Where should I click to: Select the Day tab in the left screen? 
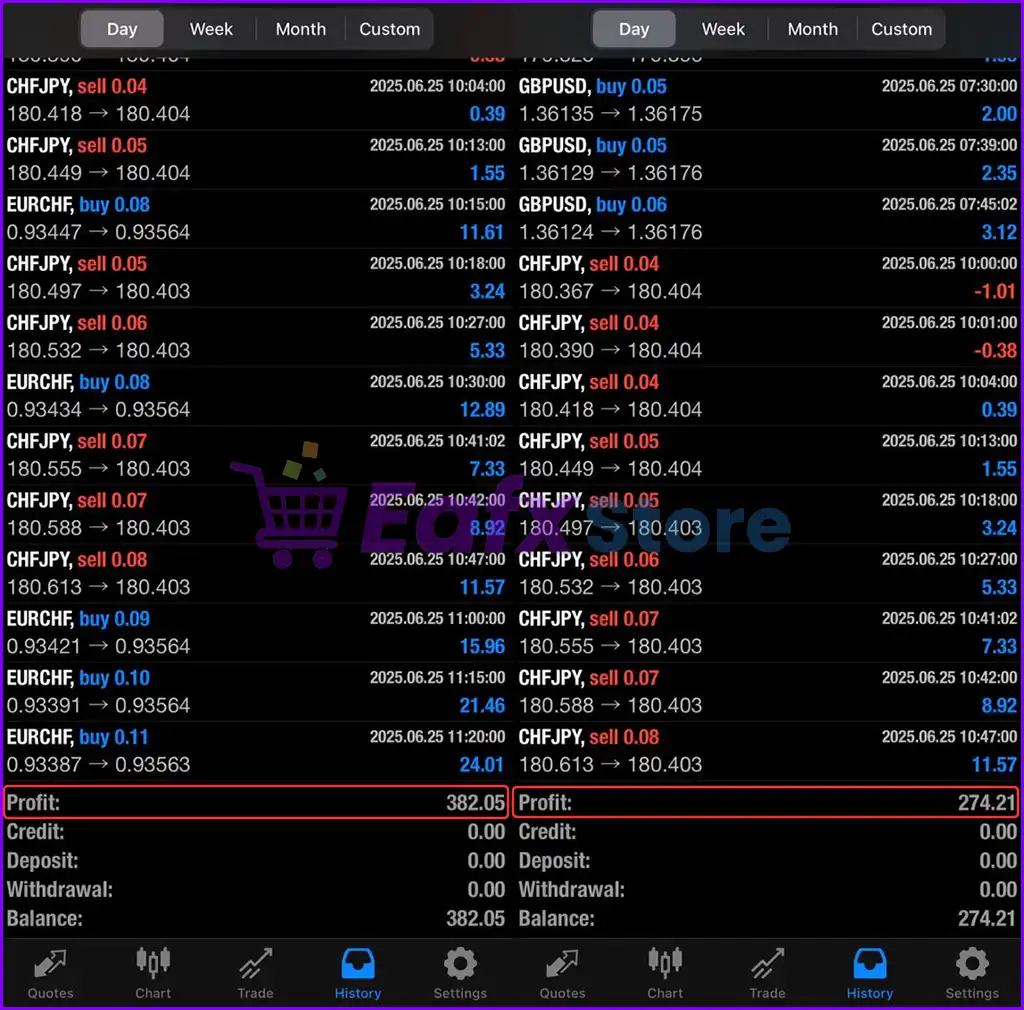pos(122,29)
